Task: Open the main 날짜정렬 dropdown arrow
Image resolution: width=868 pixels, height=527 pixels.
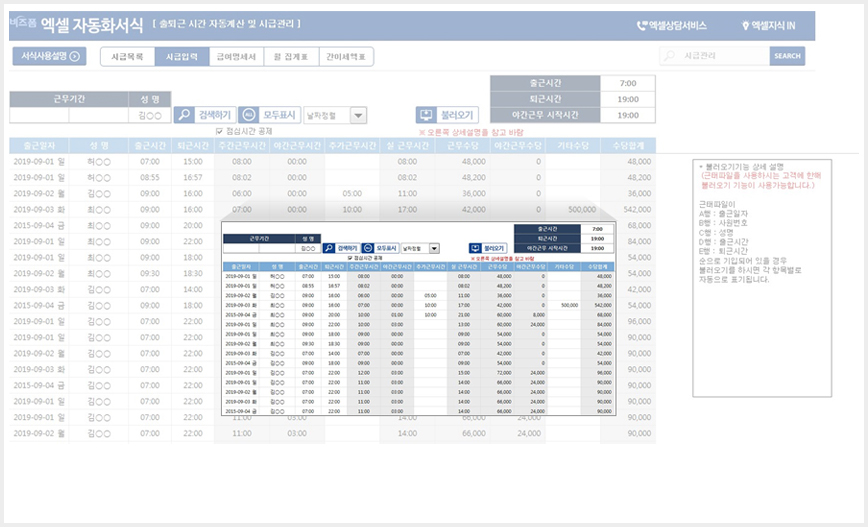Action: coord(359,115)
